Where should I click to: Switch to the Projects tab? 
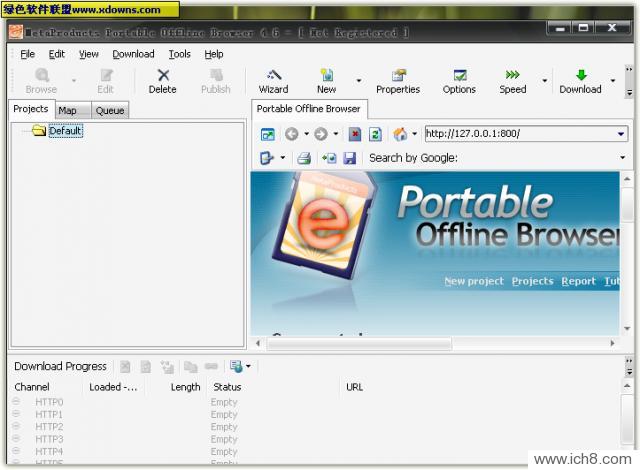pos(31,109)
